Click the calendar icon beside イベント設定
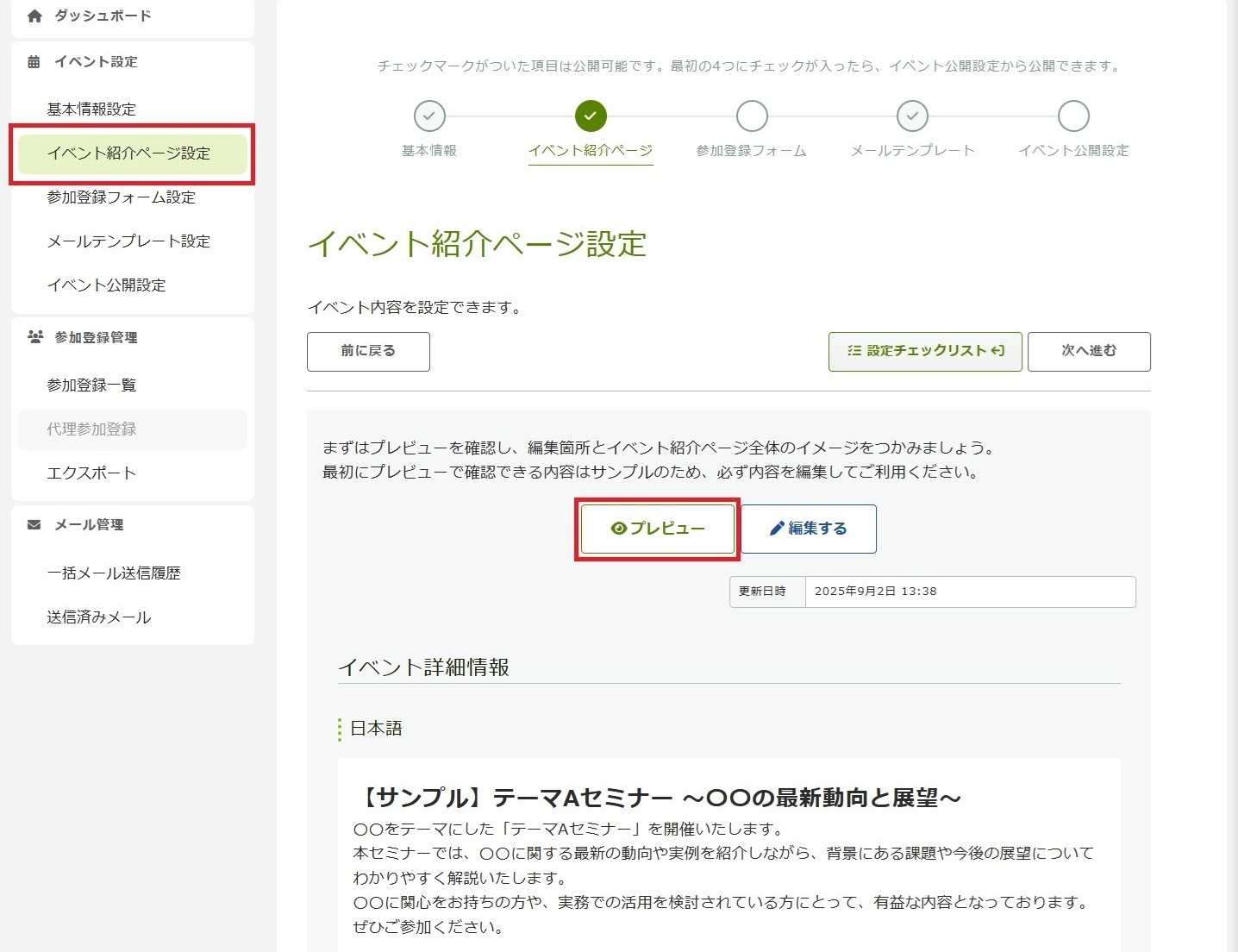The height and width of the screenshot is (952, 1238). point(34,61)
